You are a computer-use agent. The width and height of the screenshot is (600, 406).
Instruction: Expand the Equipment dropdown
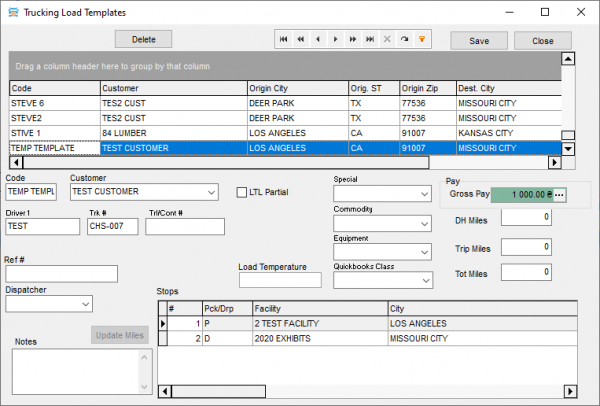coord(425,252)
